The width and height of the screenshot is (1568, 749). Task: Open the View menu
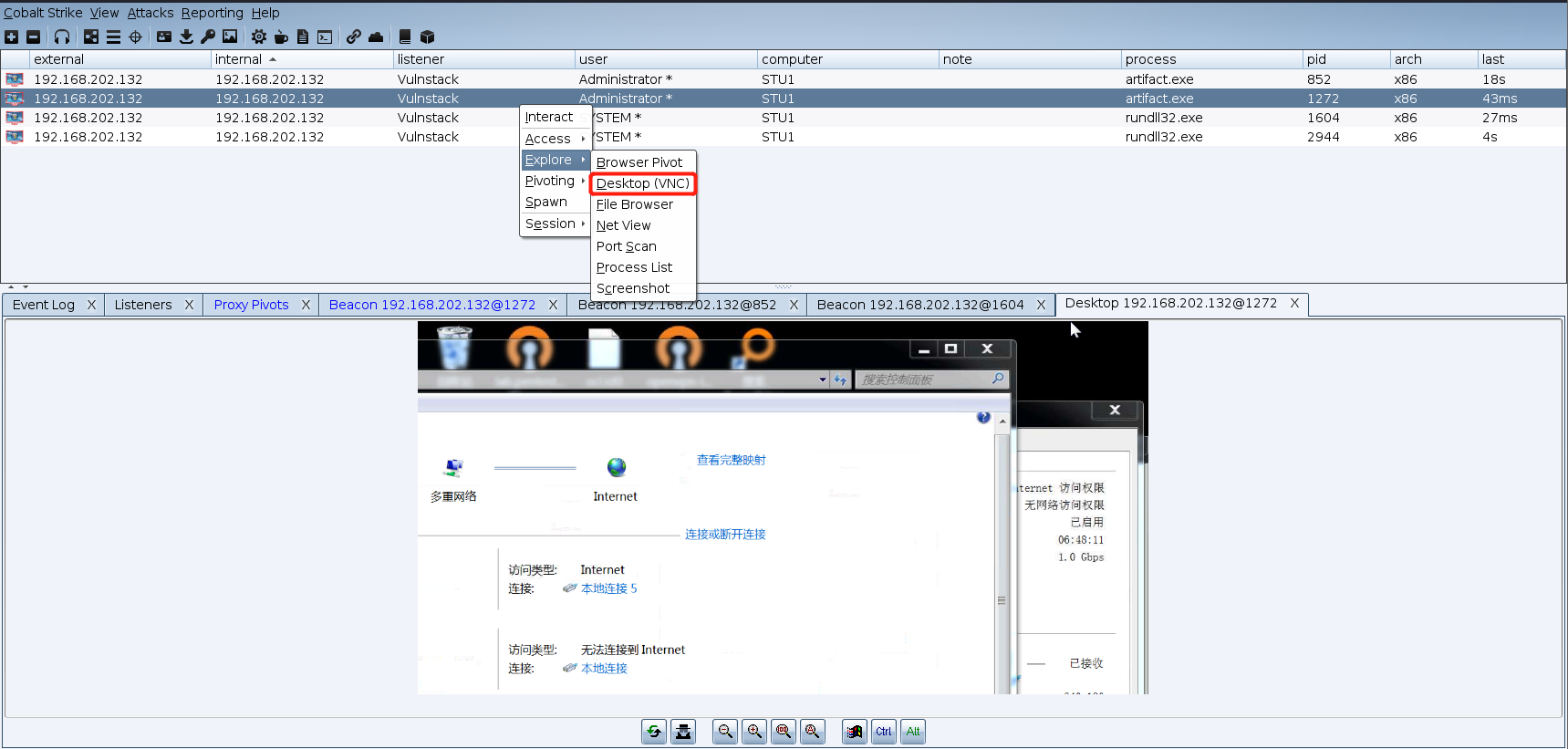tap(104, 13)
